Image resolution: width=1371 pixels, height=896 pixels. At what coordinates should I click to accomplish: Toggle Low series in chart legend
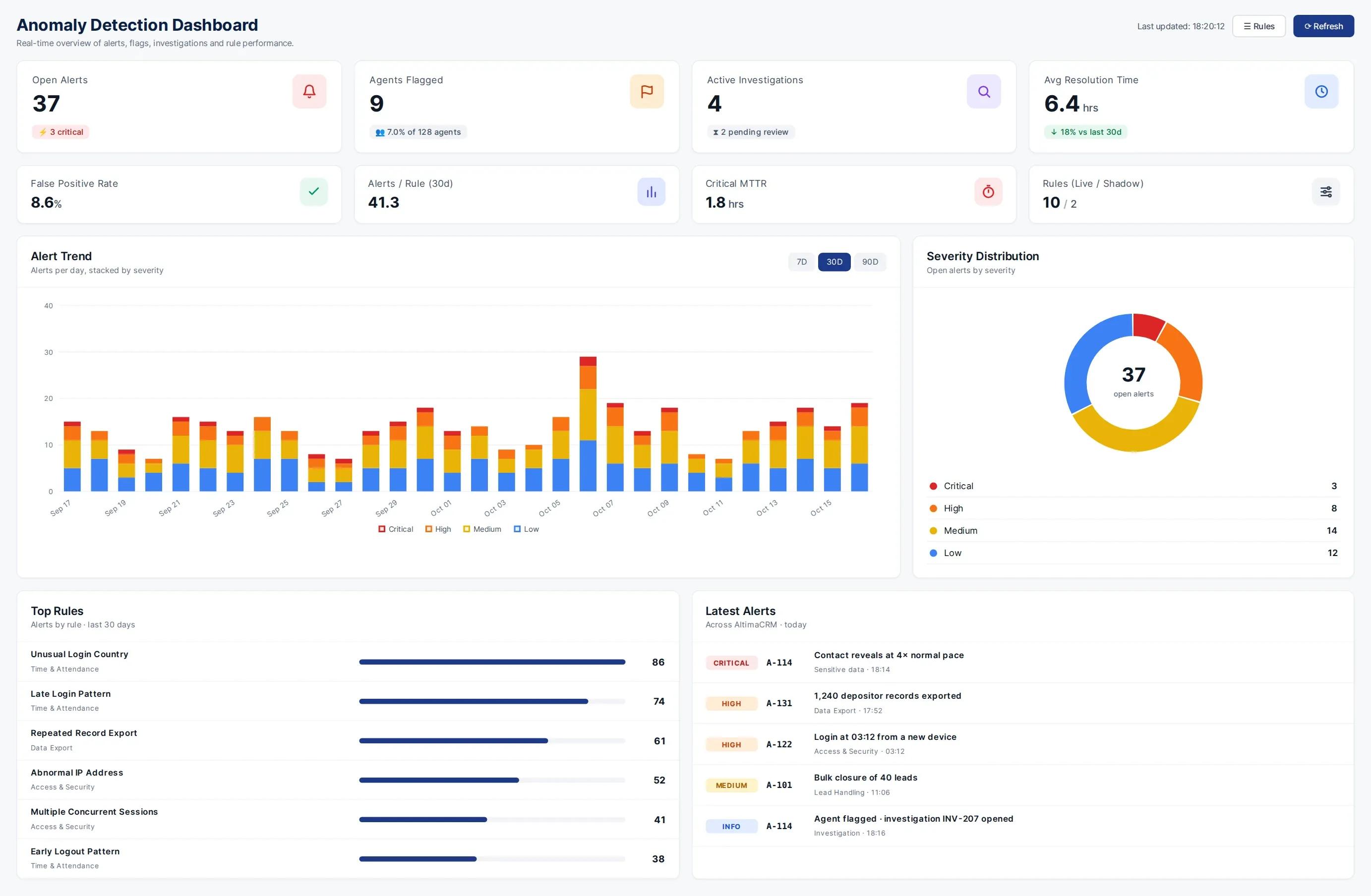527,529
